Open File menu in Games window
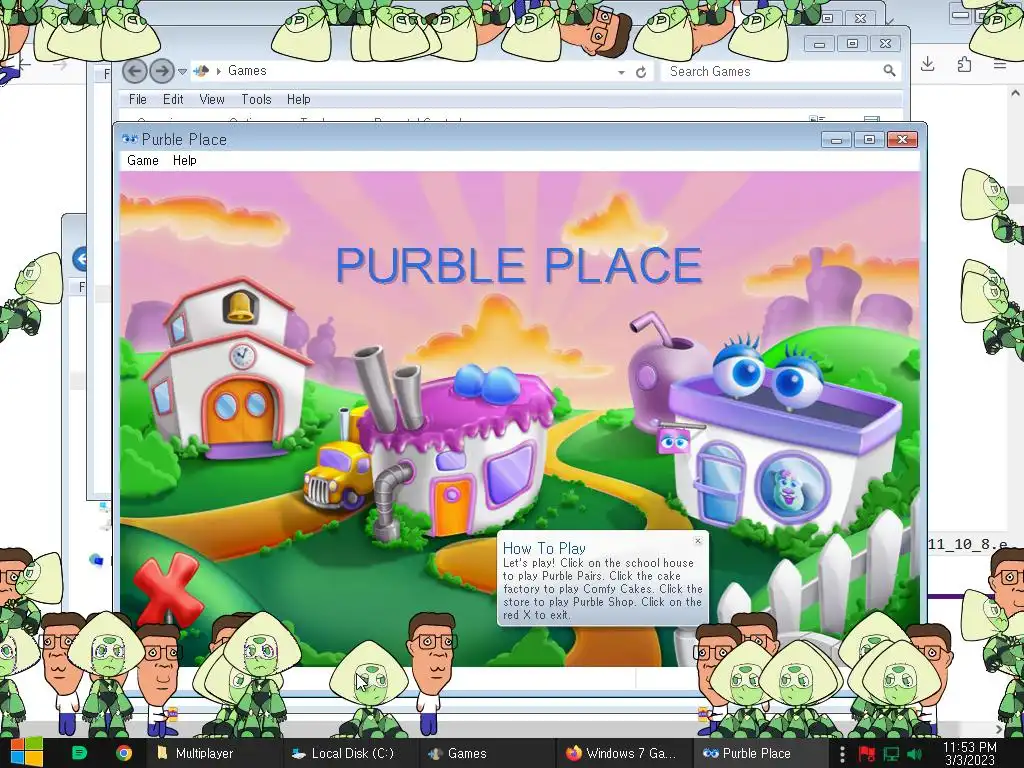 point(138,99)
